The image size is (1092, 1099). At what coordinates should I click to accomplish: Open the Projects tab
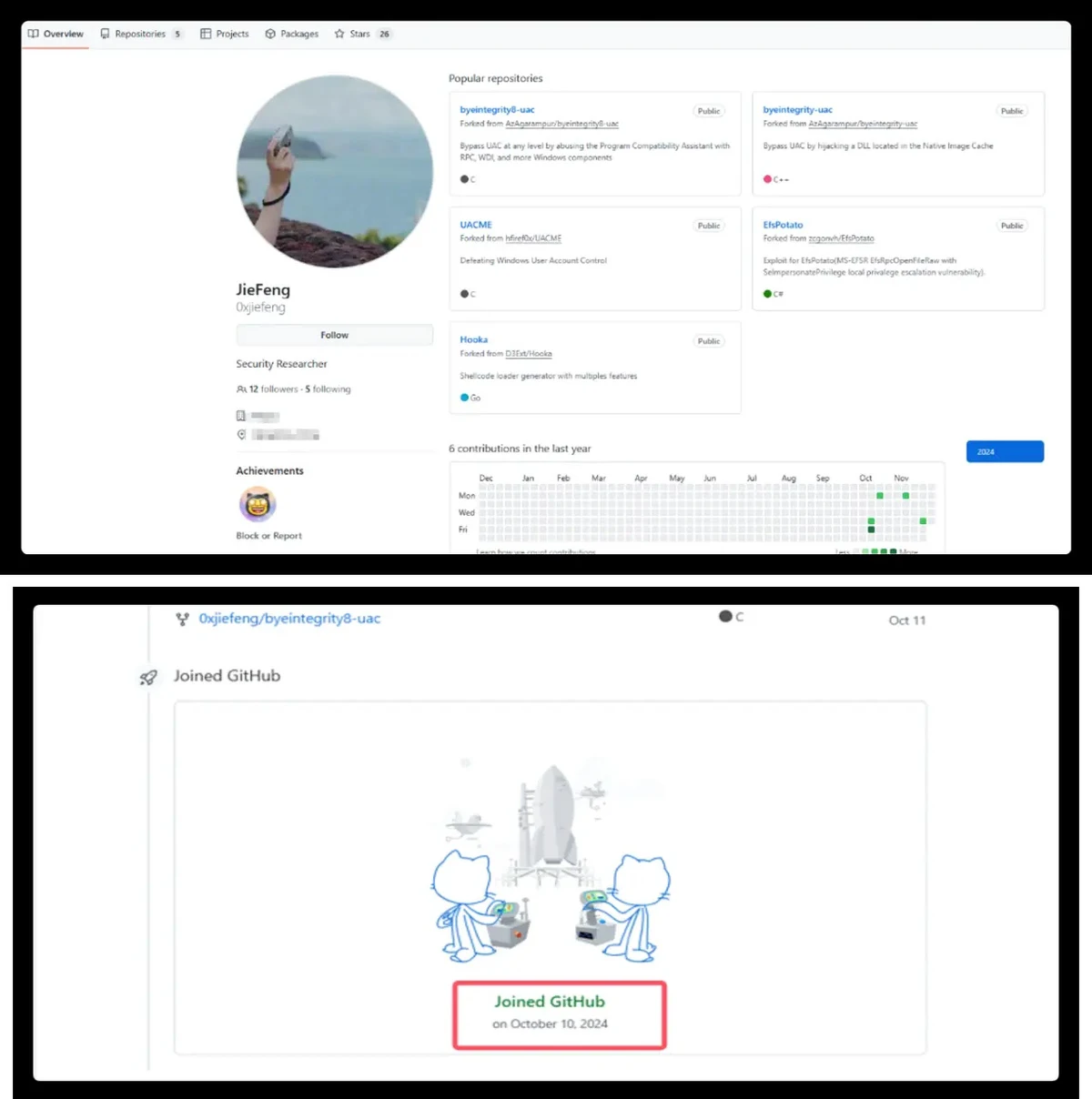(225, 34)
